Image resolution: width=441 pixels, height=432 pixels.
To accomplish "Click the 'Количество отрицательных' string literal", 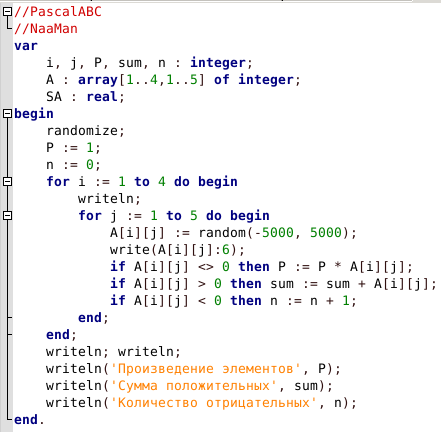I will [213, 403].
